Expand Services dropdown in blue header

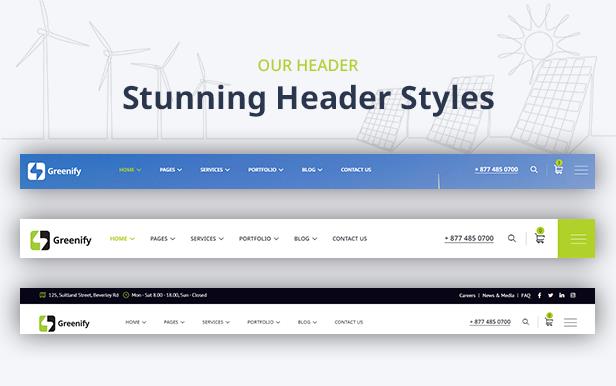click(x=215, y=170)
